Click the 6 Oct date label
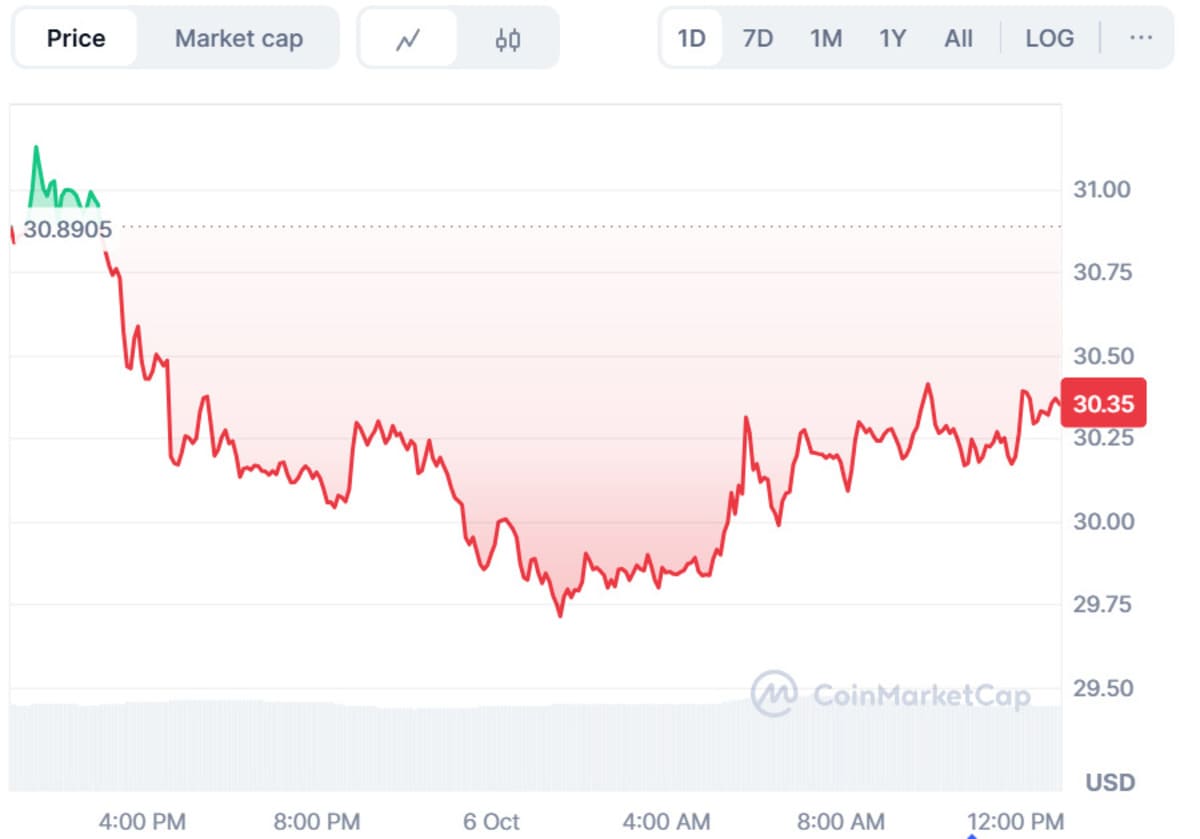 491,822
